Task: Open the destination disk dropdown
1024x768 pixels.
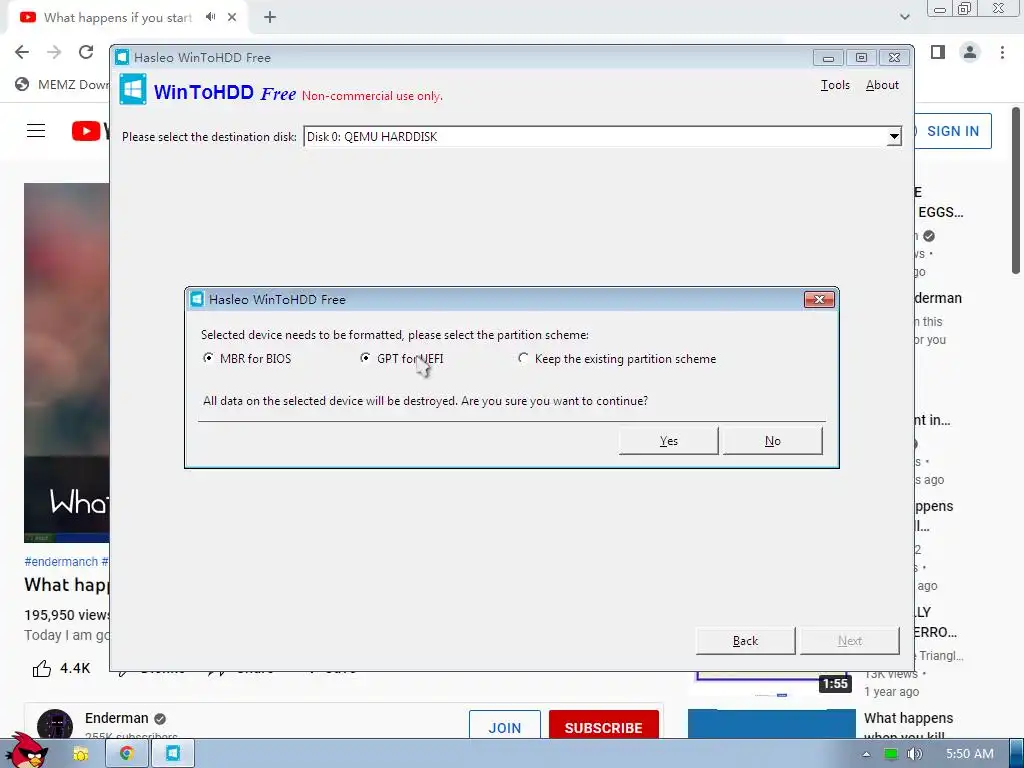Action: pos(894,136)
